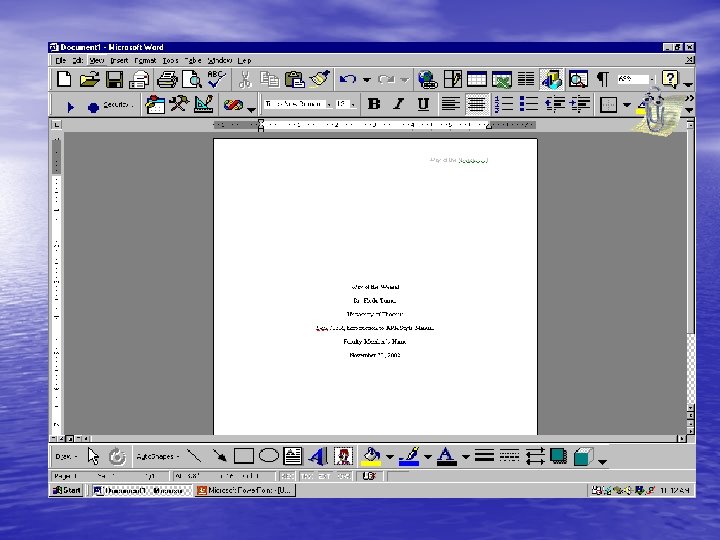Set text Columns icon
This screenshot has height=540, width=720.
pyautogui.click(x=526, y=79)
